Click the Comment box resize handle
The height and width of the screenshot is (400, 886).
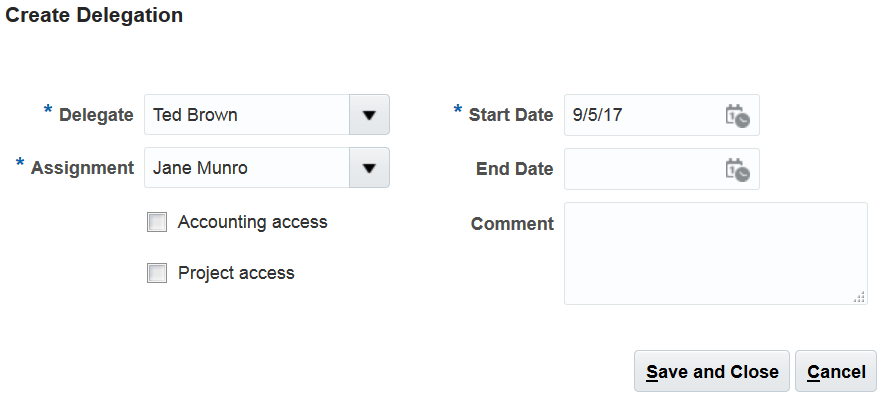pyautogui.click(x=859, y=297)
